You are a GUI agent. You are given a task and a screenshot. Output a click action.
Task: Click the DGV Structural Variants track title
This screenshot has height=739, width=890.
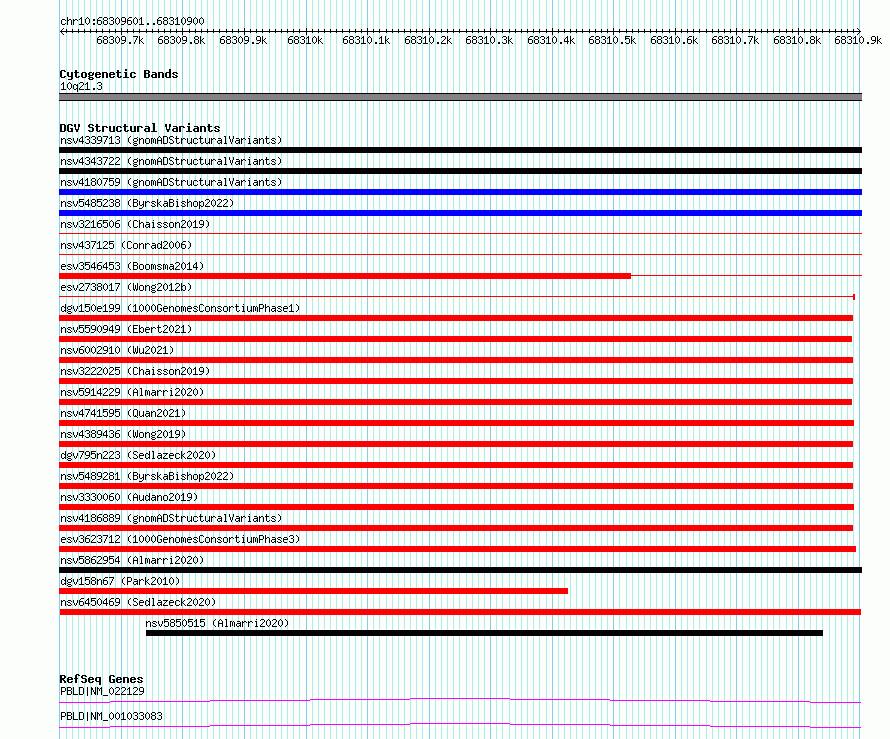pyautogui.click(x=140, y=128)
